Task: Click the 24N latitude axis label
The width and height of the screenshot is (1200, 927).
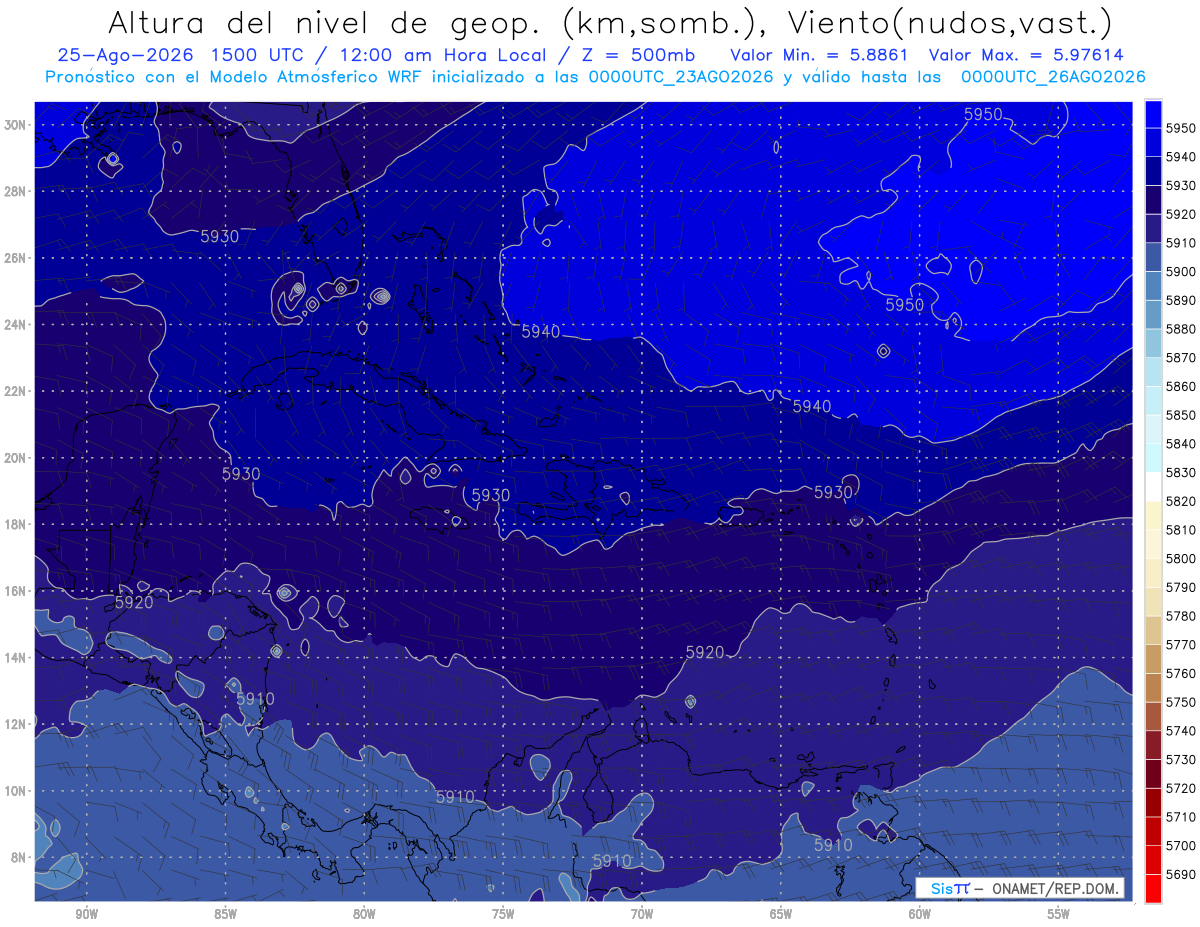Action: (15, 325)
